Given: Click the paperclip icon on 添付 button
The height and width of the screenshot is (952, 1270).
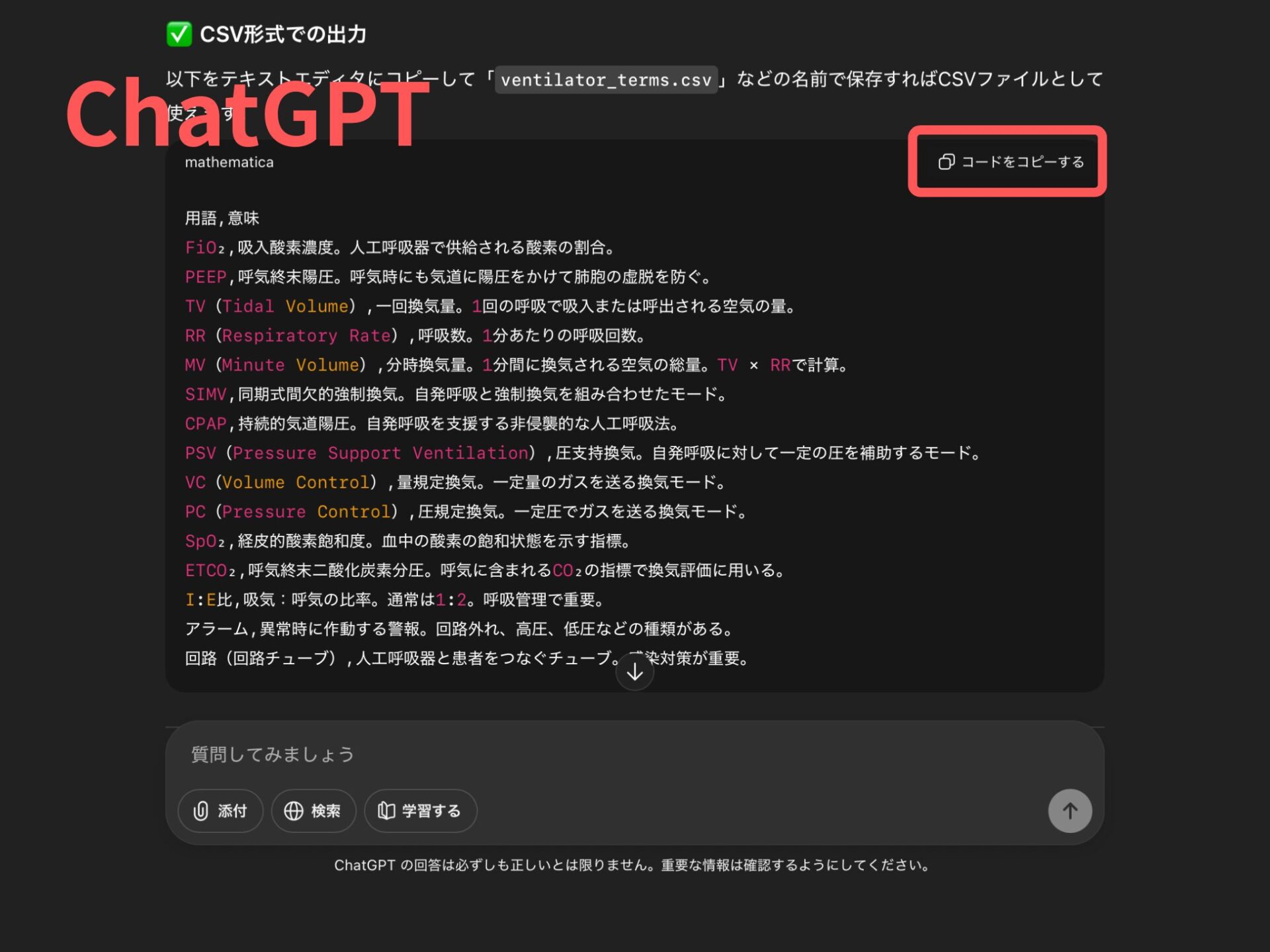Looking at the screenshot, I should click(x=200, y=810).
